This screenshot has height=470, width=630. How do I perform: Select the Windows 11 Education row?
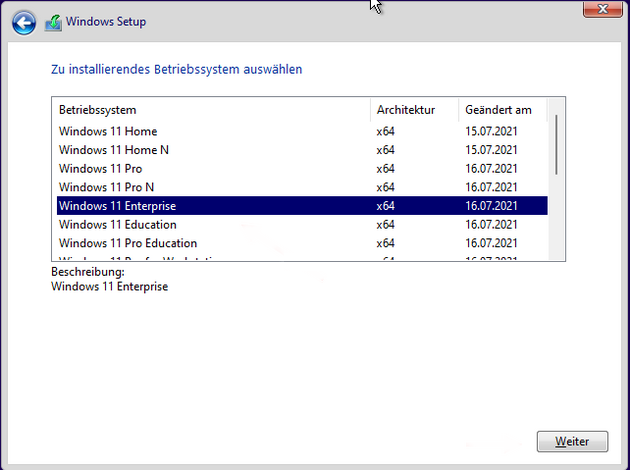(x=117, y=225)
